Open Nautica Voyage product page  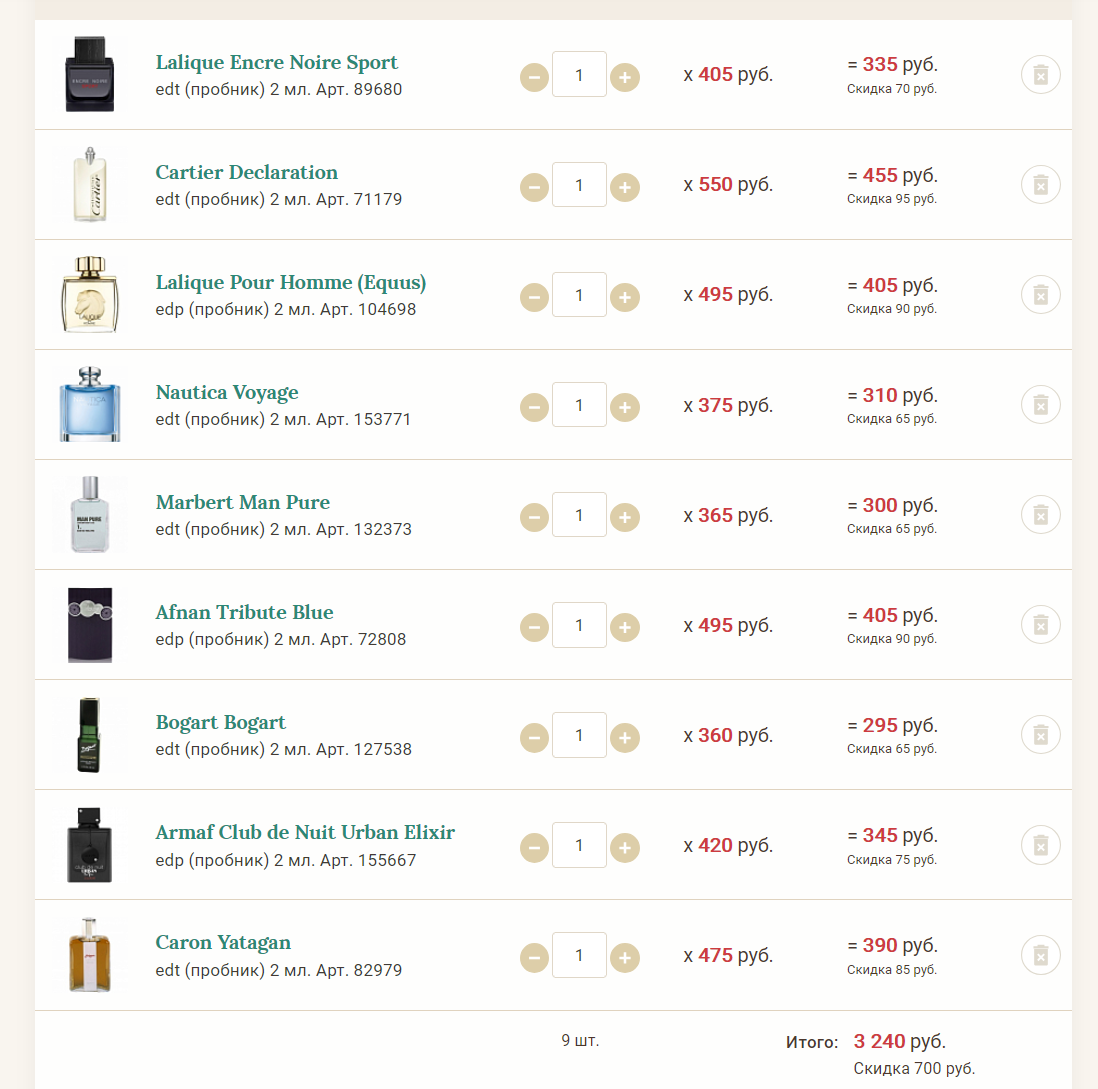tap(226, 392)
